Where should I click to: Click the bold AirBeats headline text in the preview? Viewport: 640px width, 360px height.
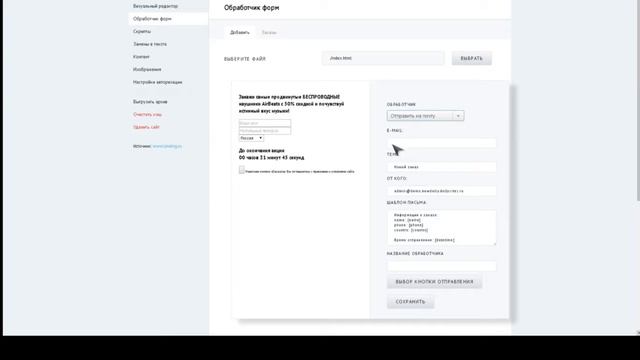(291, 104)
